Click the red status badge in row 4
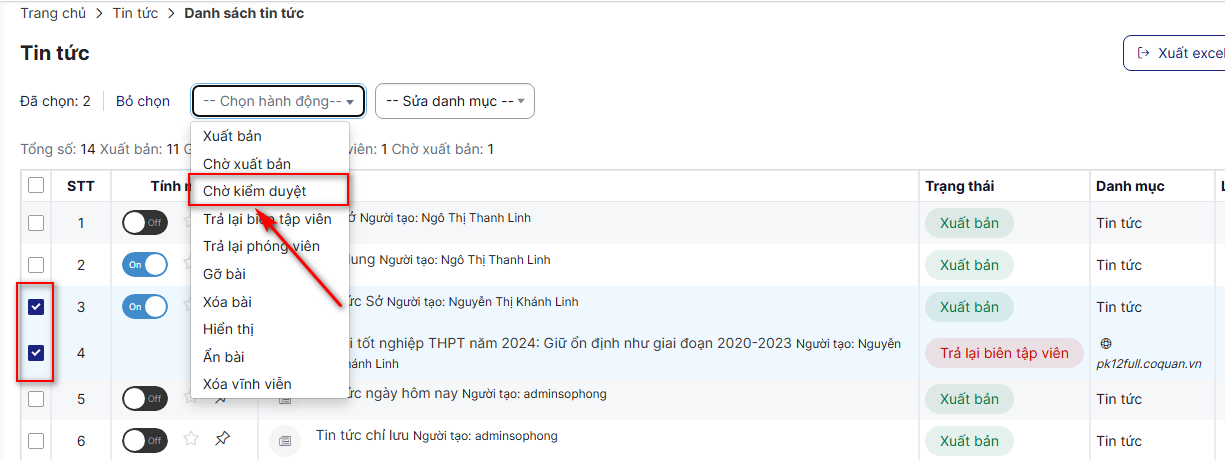 pyautogui.click(x=1004, y=353)
